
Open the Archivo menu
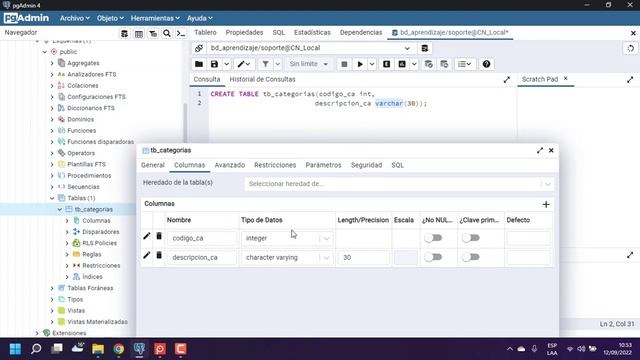click(74, 18)
